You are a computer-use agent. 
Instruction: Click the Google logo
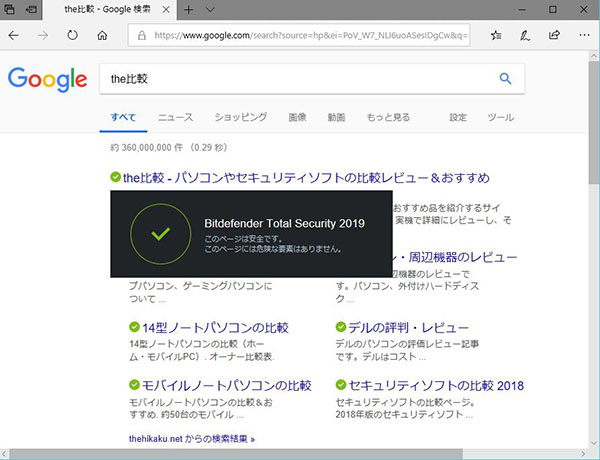47,80
